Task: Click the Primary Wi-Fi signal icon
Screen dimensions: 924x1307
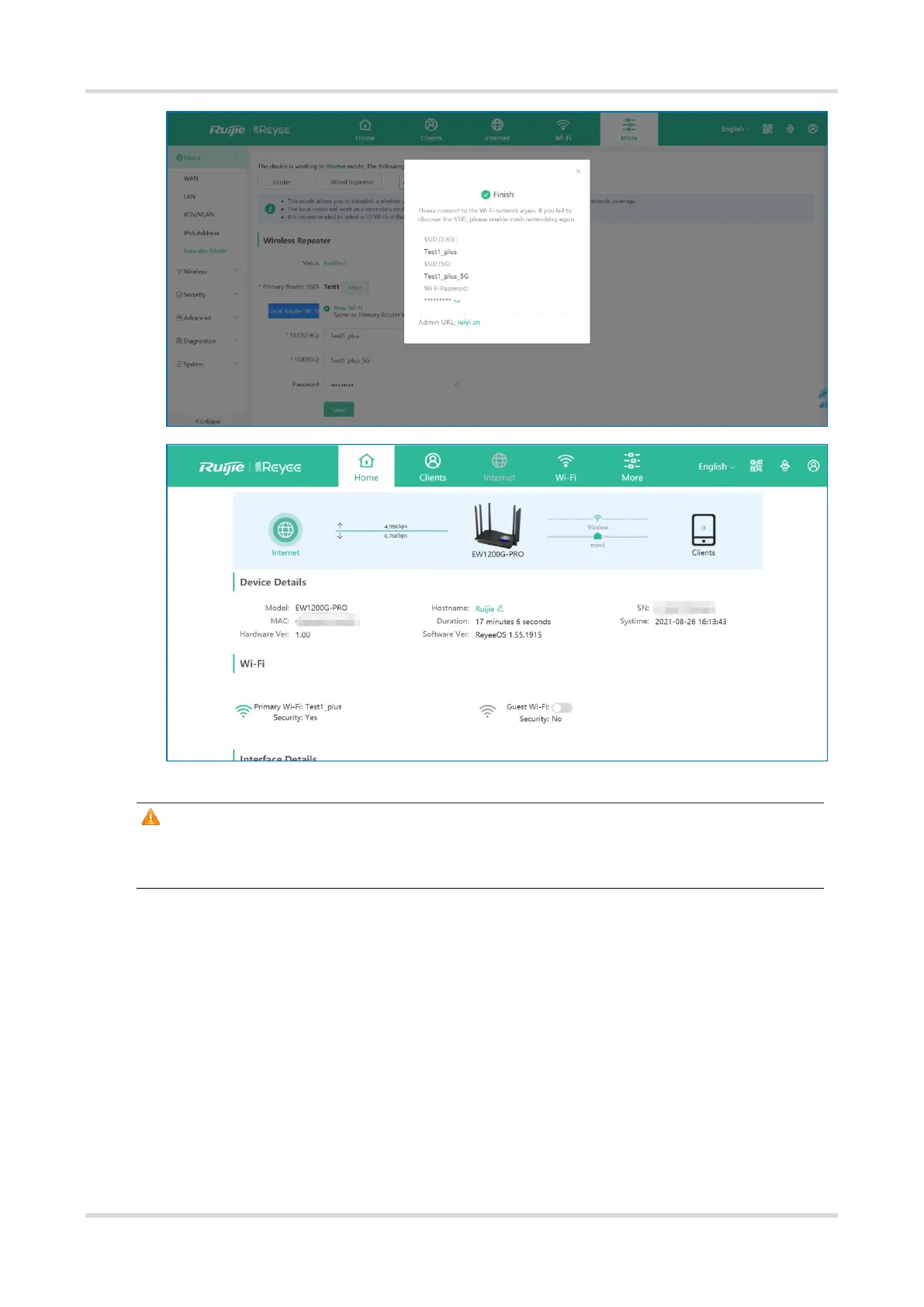Action: tap(243, 711)
